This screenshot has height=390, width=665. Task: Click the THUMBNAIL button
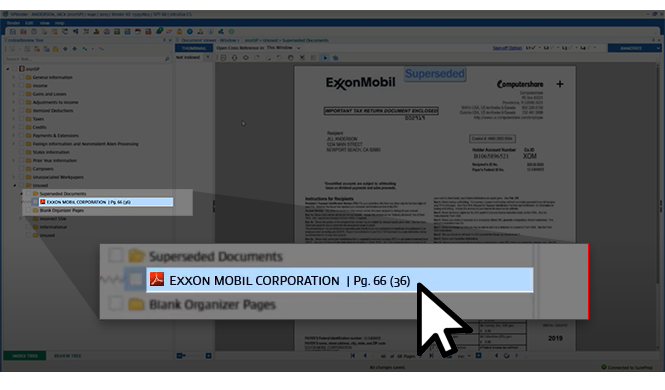click(194, 48)
